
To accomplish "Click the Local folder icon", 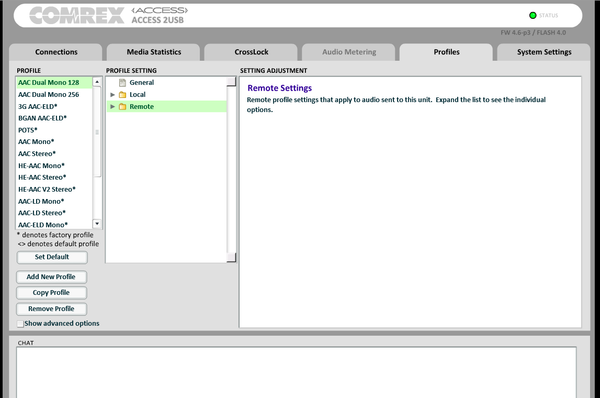I will [x=122, y=95].
